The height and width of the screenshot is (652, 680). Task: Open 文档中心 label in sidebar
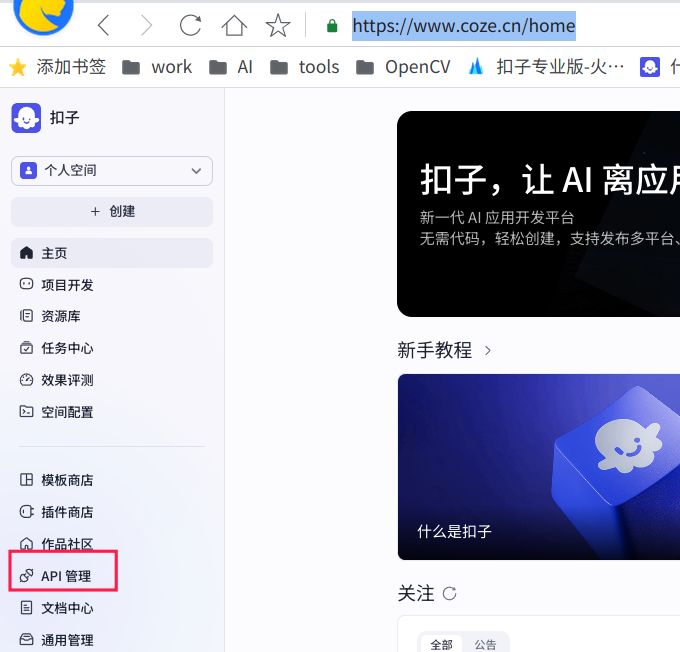(x=67, y=608)
